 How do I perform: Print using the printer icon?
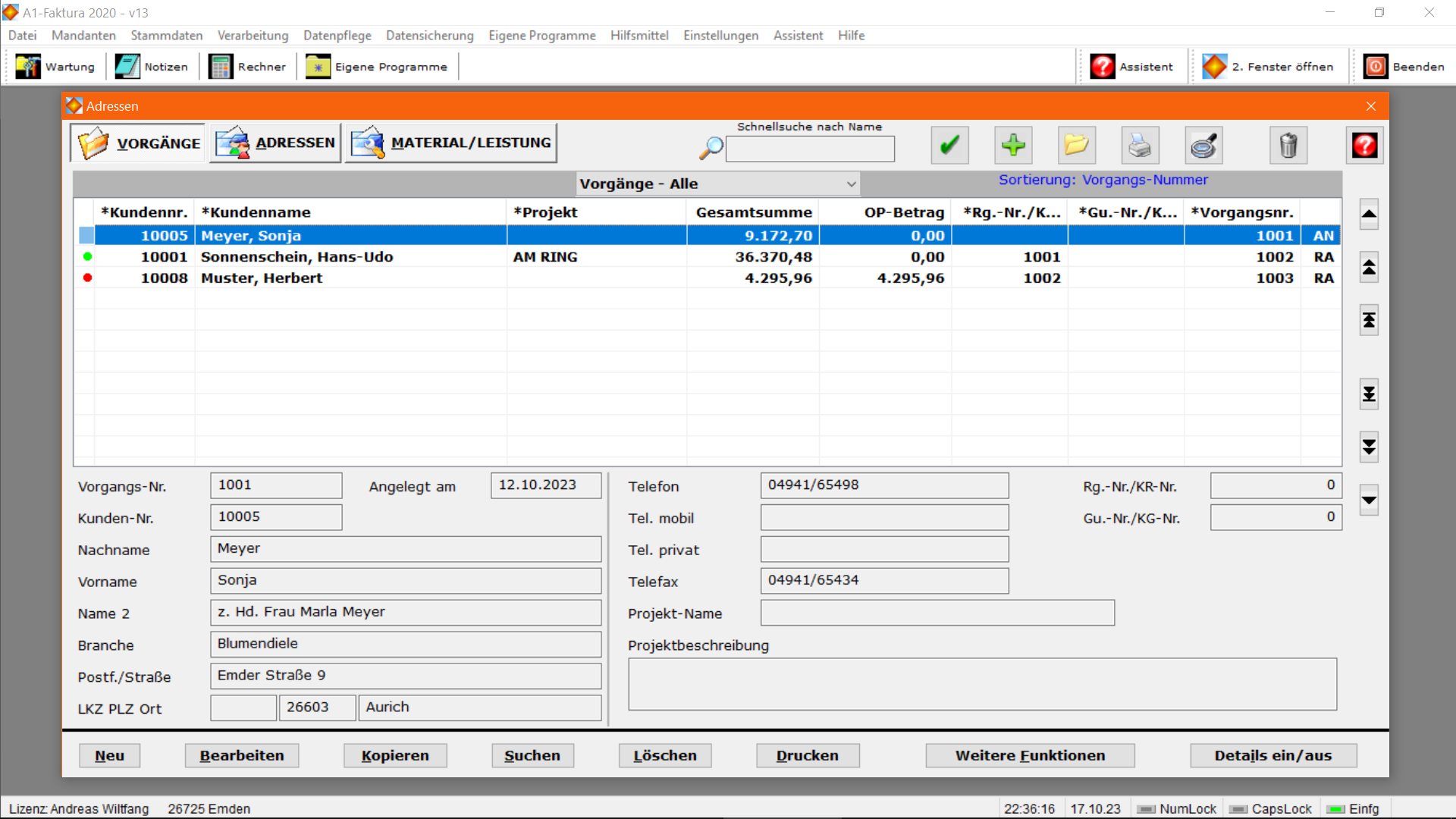(x=1140, y=145)
